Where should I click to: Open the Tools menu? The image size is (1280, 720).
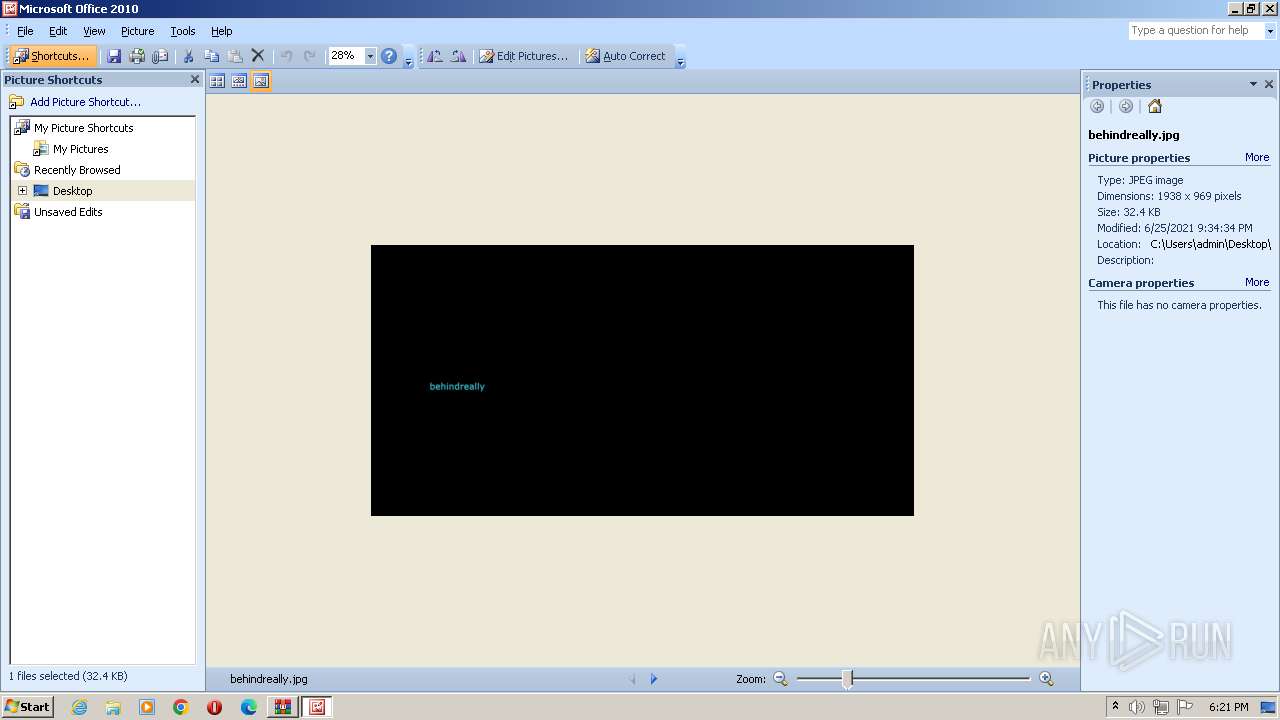click(182, 31)
